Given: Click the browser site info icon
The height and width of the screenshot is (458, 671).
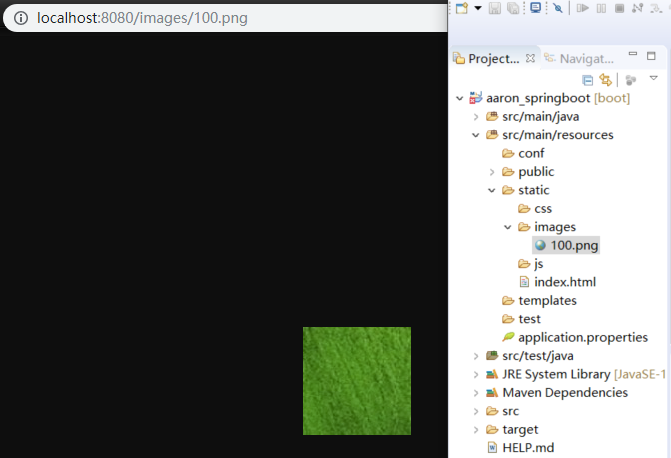Looking at the screenshot, I should tap(21, 18).
